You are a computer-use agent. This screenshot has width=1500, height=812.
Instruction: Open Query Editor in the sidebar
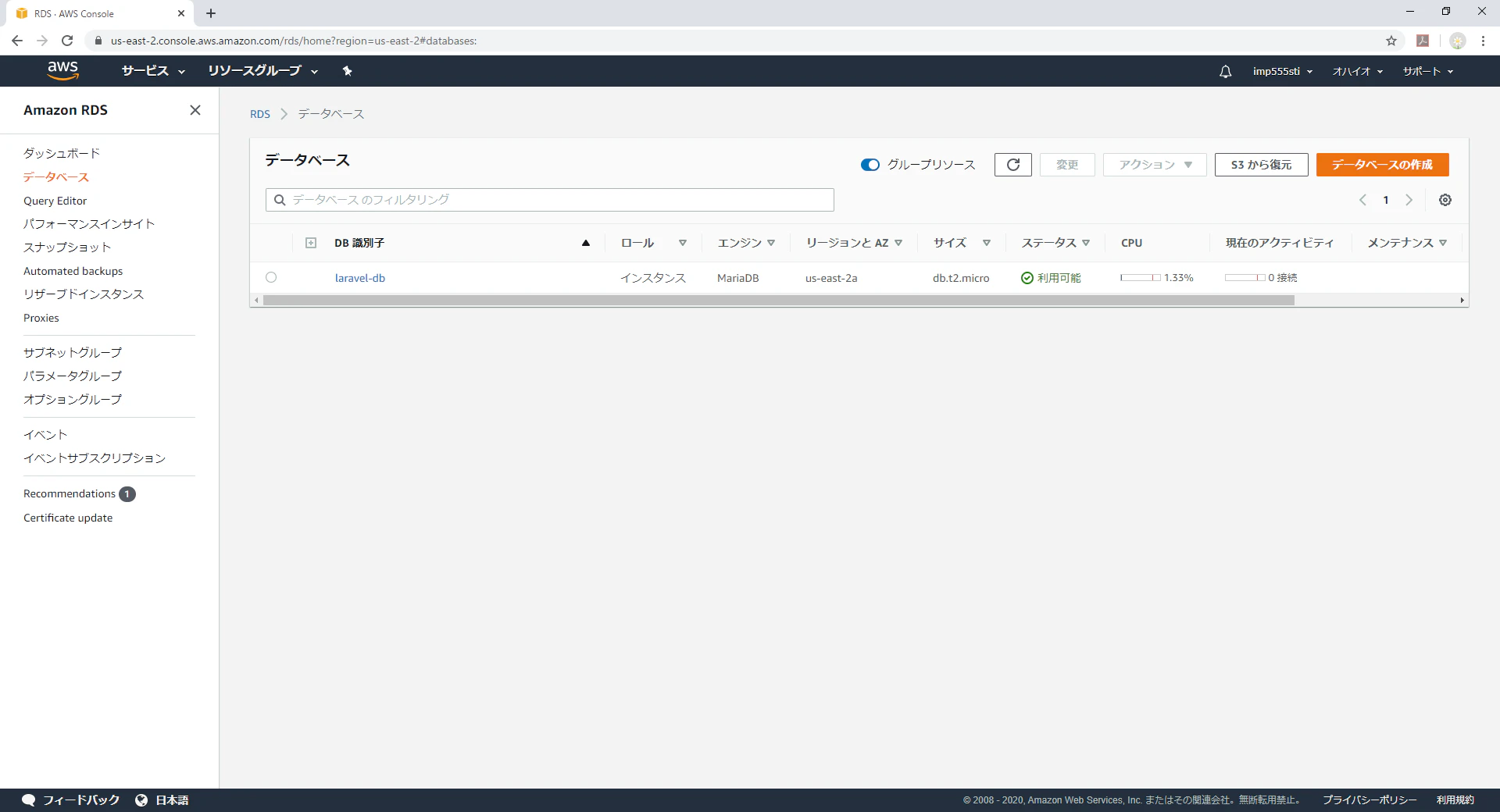tap(55, 201)
